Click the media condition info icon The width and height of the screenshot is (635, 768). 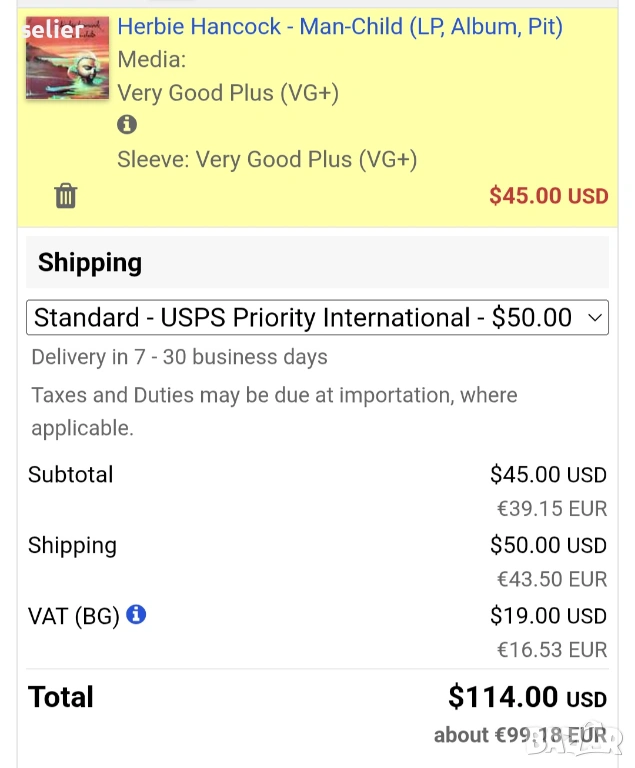pyautogui.click(x=127, y=125)
